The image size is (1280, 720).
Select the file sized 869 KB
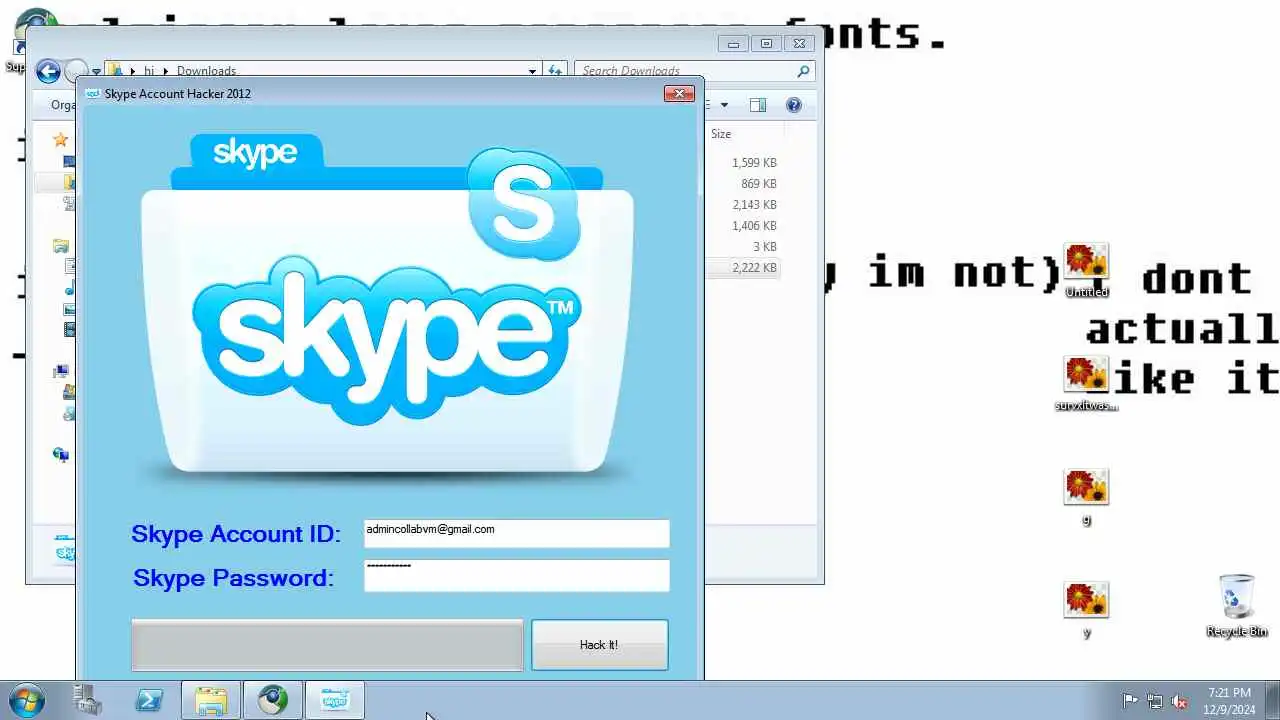758,184
